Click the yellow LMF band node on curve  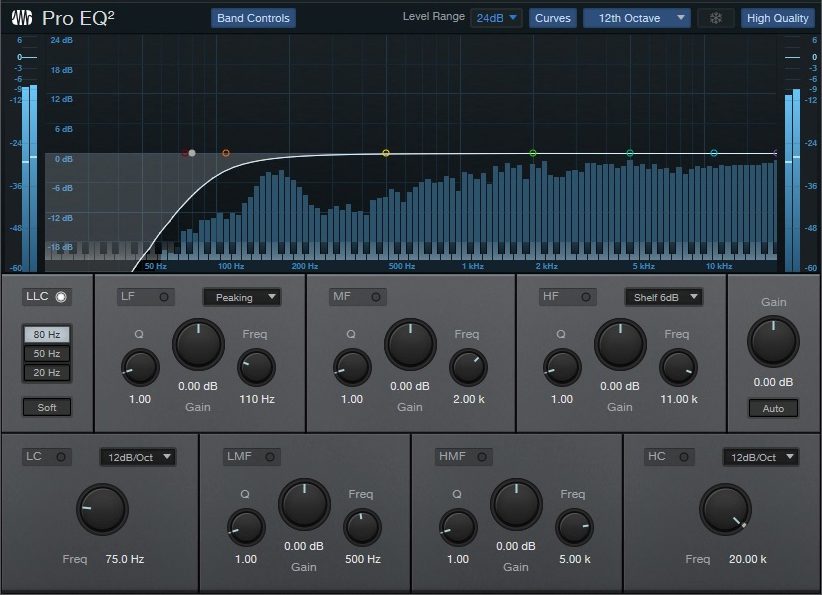click(386, 154)
